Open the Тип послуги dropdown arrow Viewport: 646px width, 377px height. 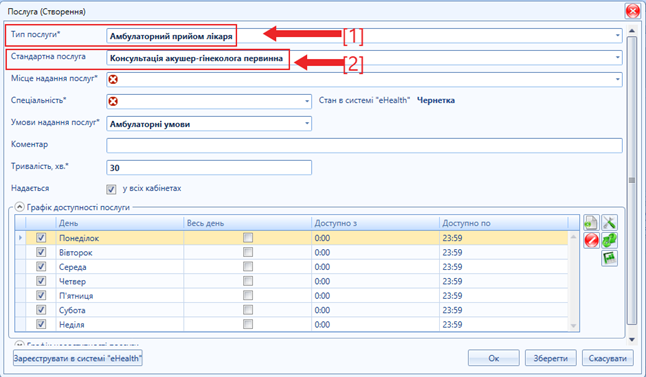pos(617,35)
